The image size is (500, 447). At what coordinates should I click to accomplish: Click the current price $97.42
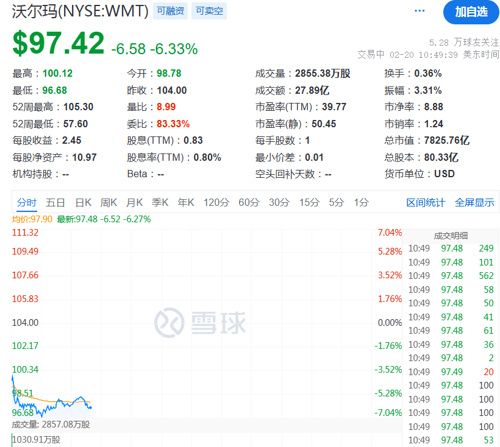click(58, 43)
